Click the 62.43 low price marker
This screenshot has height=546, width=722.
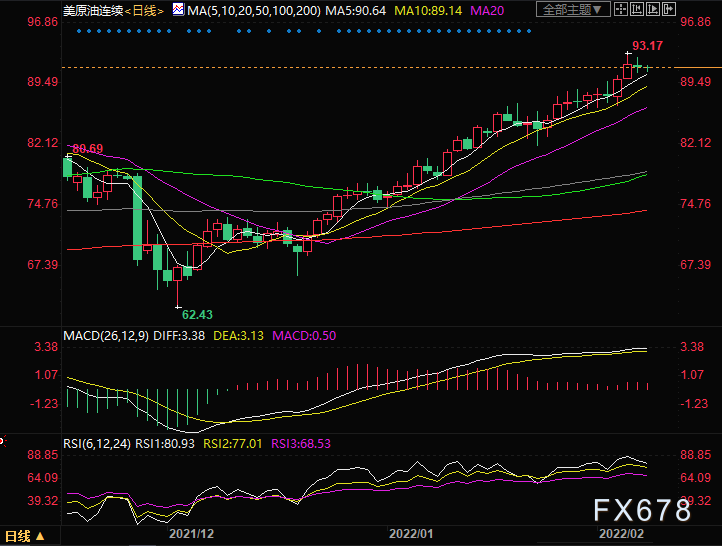coord(198,315)
